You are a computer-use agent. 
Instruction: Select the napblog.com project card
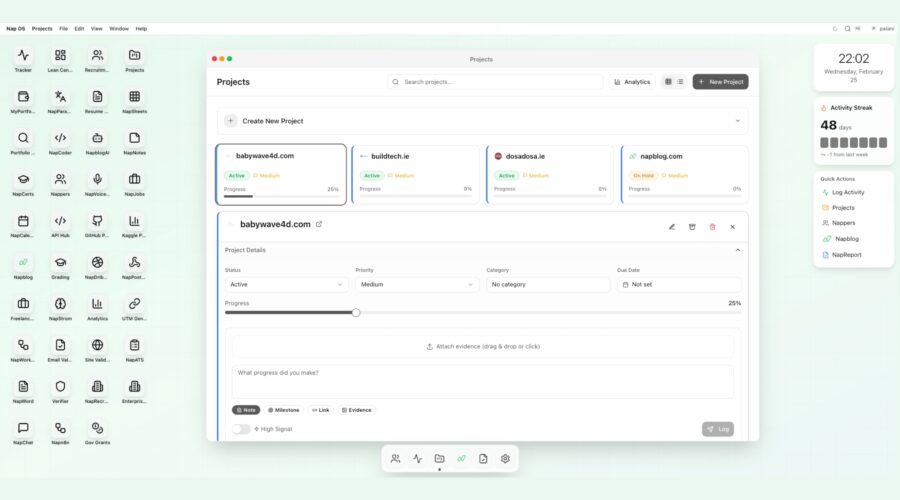(684, 175)
